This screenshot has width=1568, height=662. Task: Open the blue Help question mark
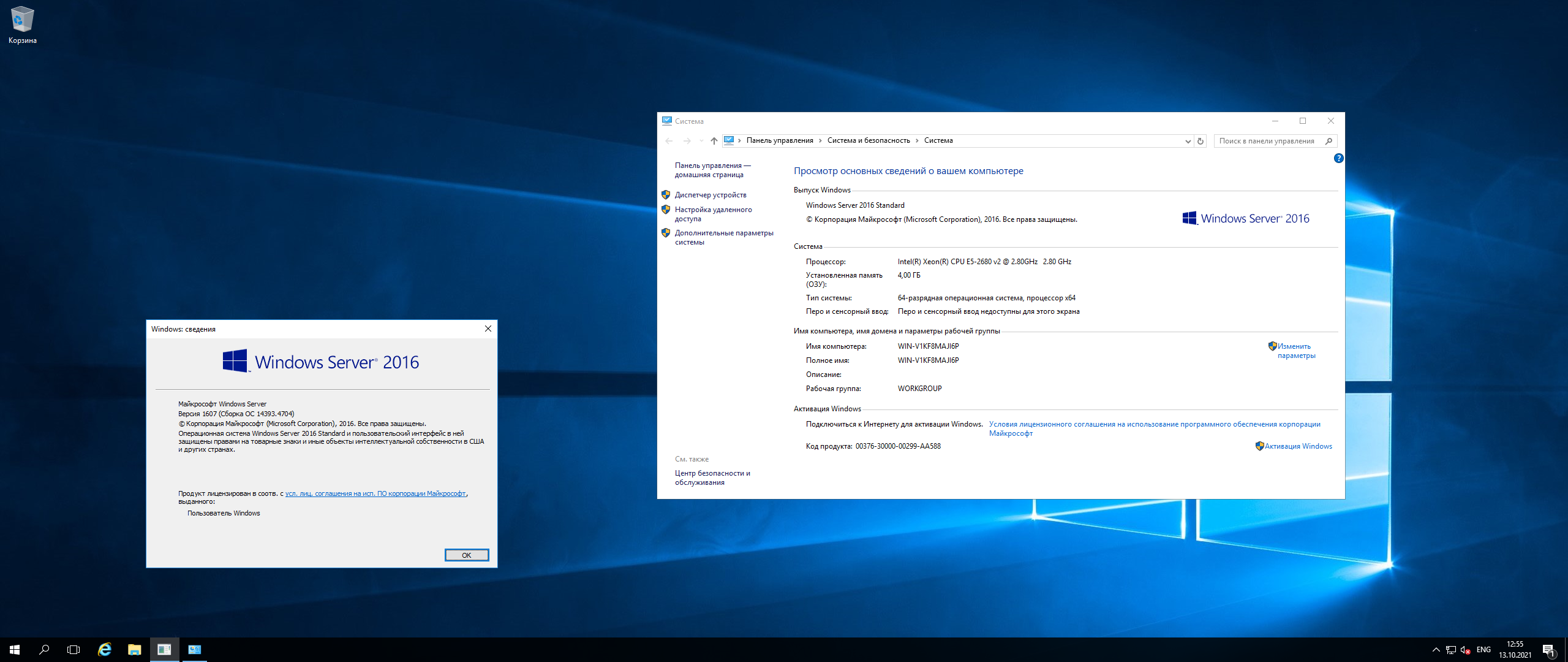[x=1339, y=158]
